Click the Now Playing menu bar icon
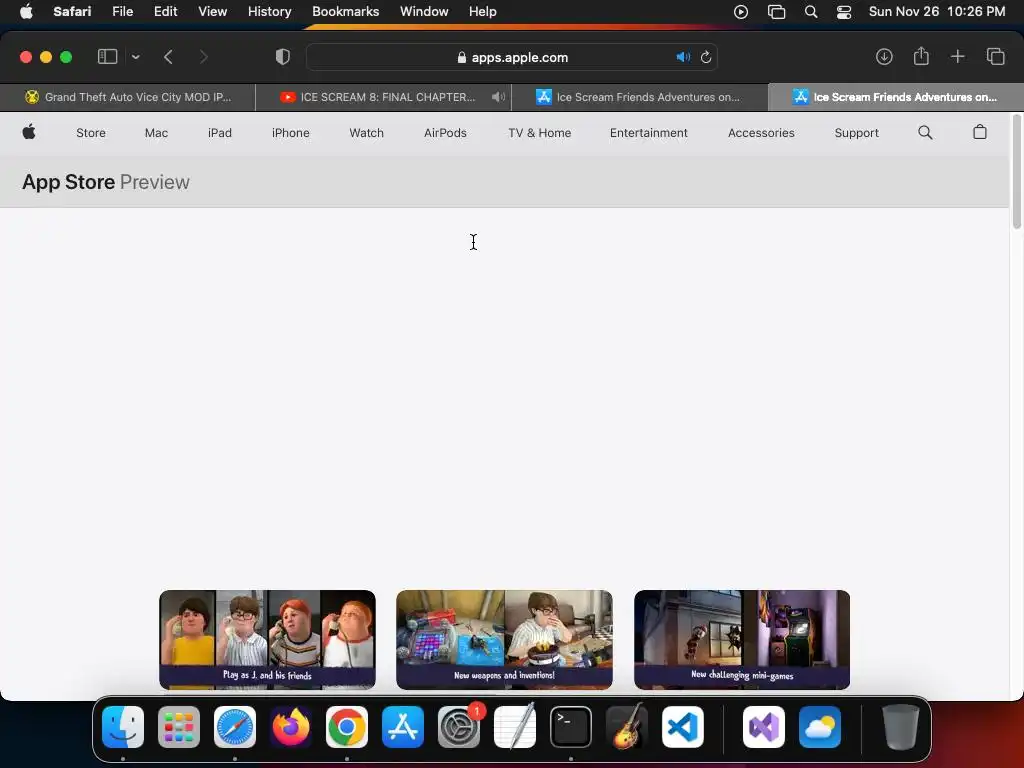1024x768 pixels. (741, 11)
